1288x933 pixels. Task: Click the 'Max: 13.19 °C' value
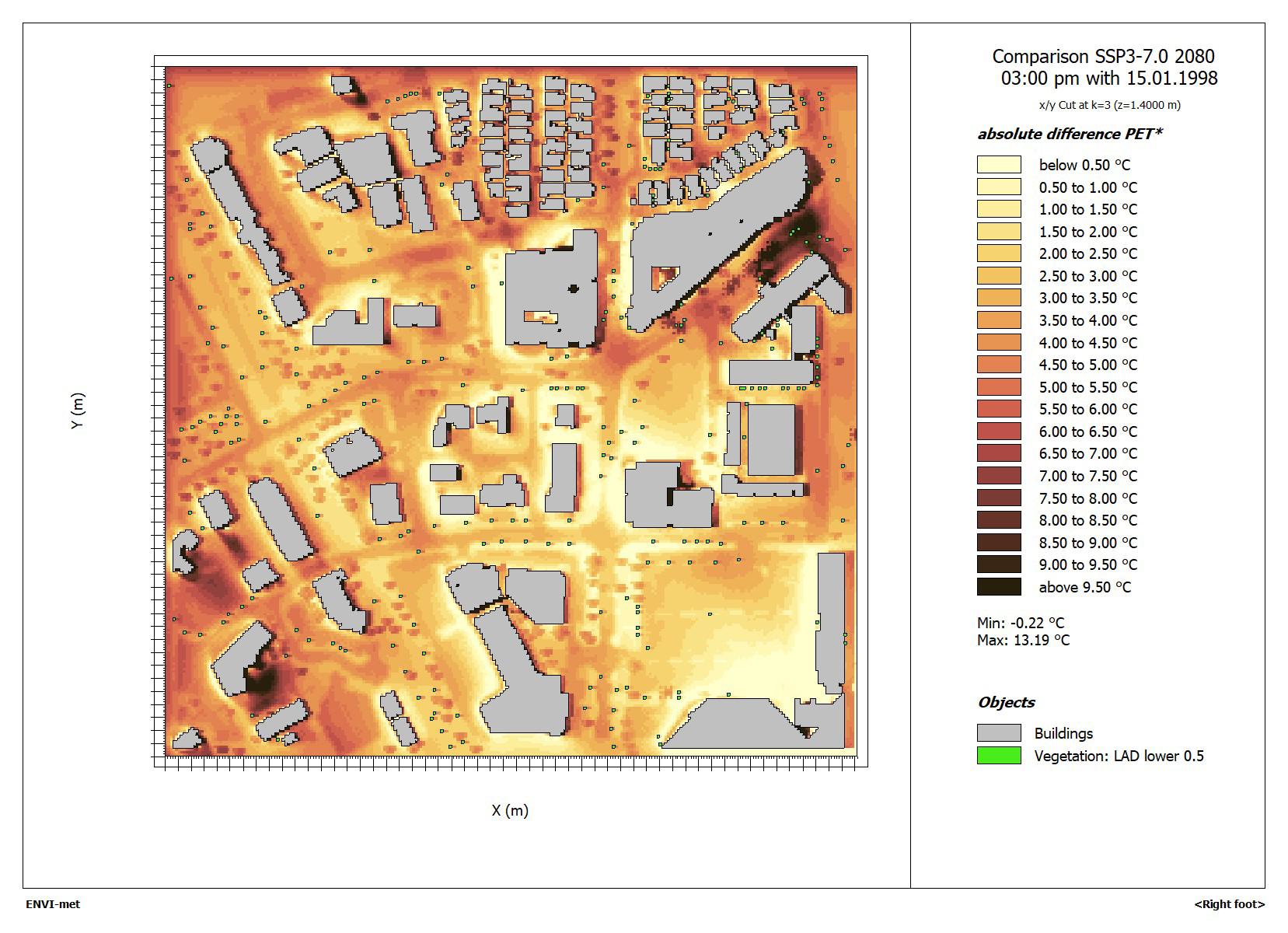pyautogui.click(x=1023, y=641)
